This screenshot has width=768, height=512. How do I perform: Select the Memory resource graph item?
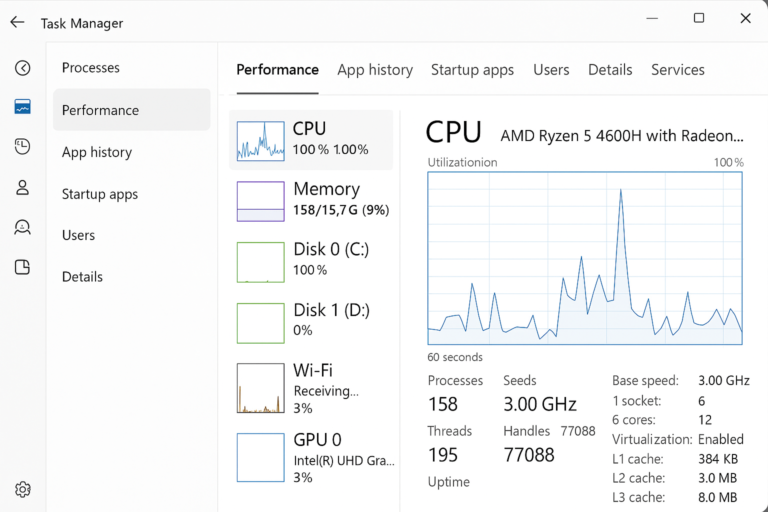(x=312, y=200)
